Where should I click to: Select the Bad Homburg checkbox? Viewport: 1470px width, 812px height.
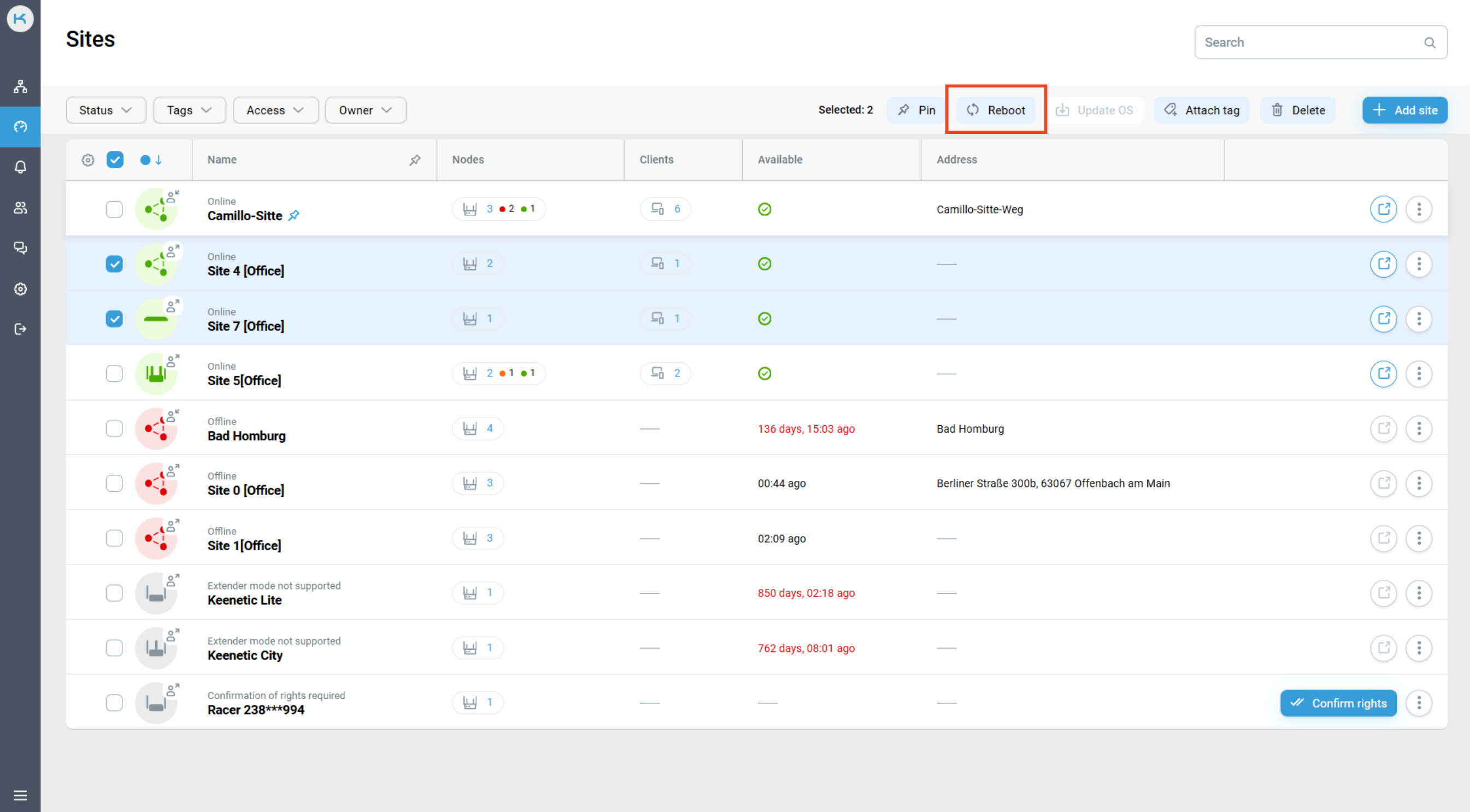[x=114, y=428]
